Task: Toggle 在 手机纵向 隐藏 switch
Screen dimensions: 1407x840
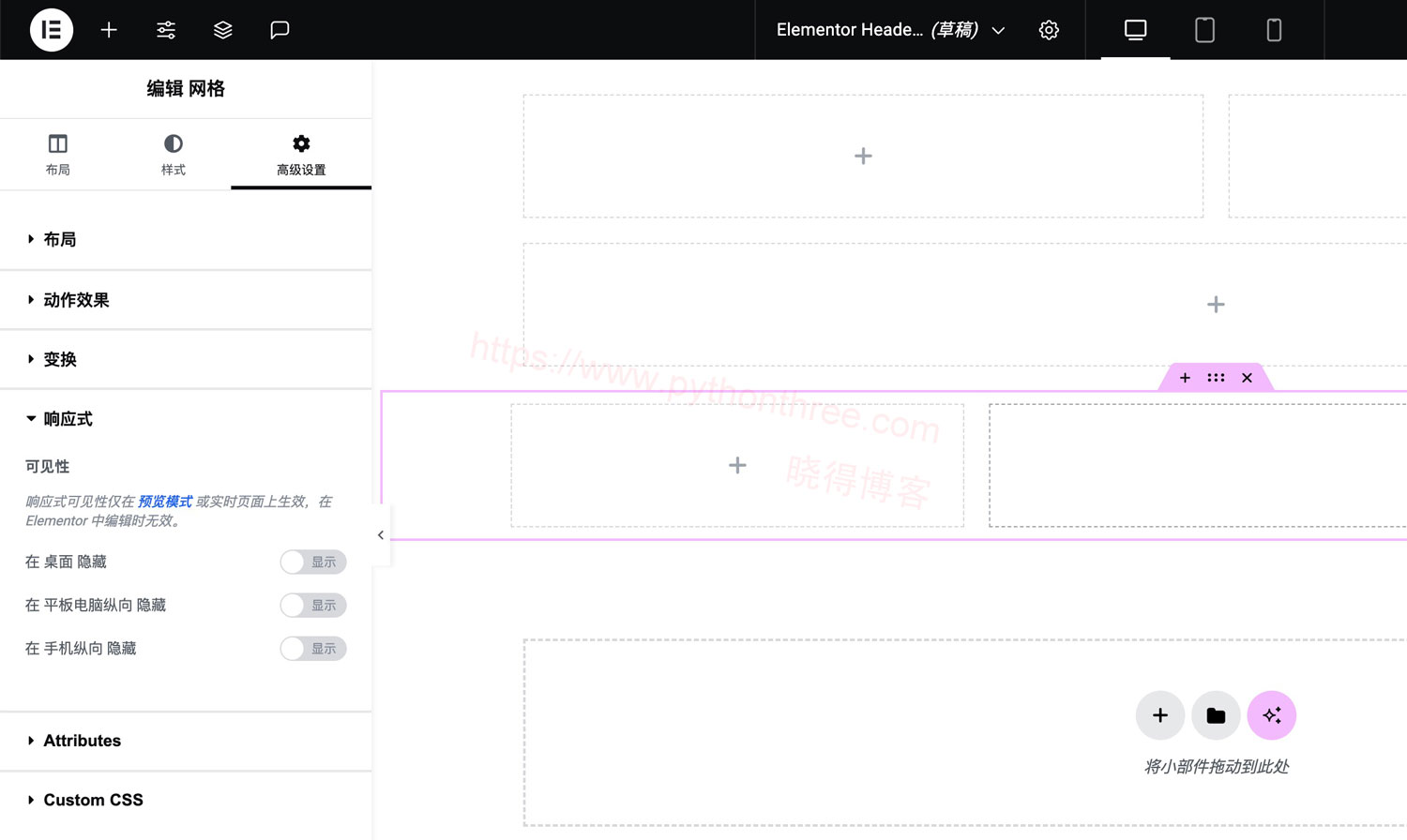Action: tap(313, 648)
